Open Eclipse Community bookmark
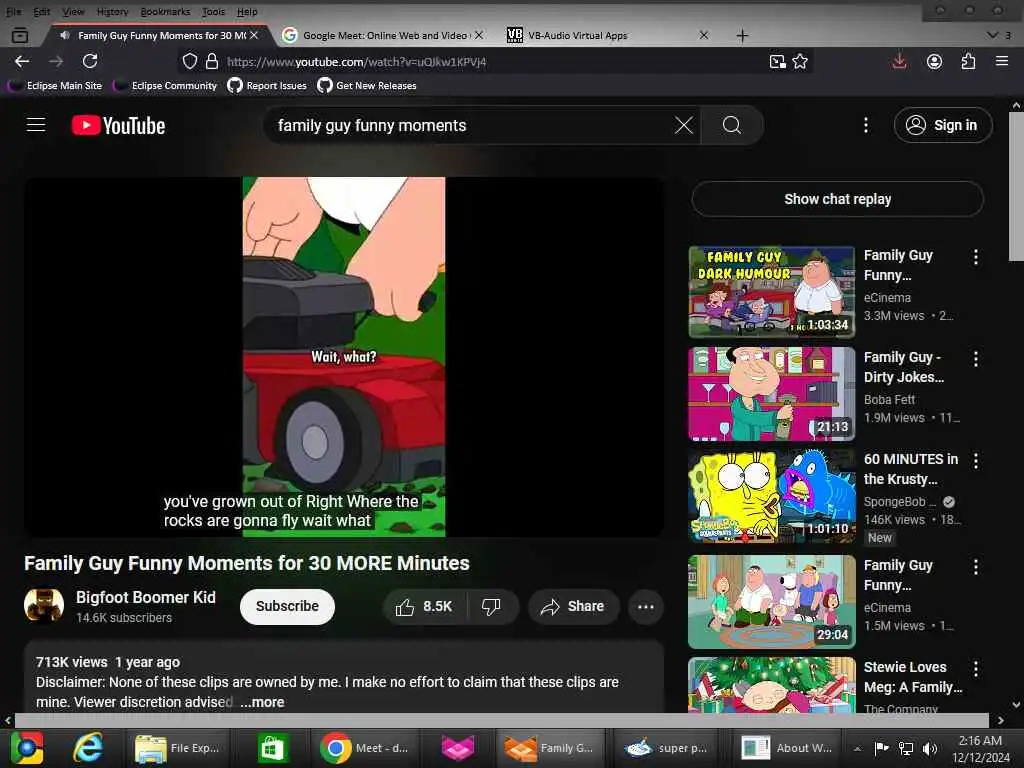This screenshot has height=768, width=1024. [x=165, y=86]
